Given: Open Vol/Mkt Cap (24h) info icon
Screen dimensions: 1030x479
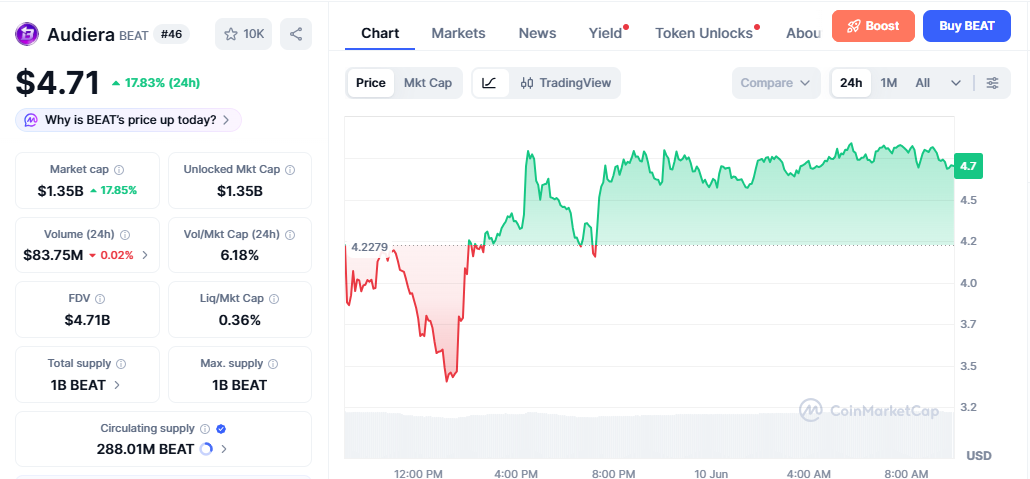Looking at the screenshot, I should 290,235.
